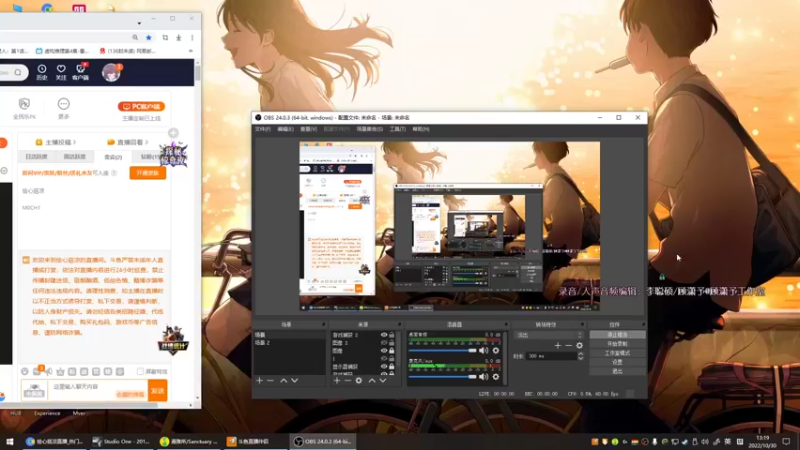Switch to the 周活跃度 tab
This screenshot has height=450, width=800.
74,157
